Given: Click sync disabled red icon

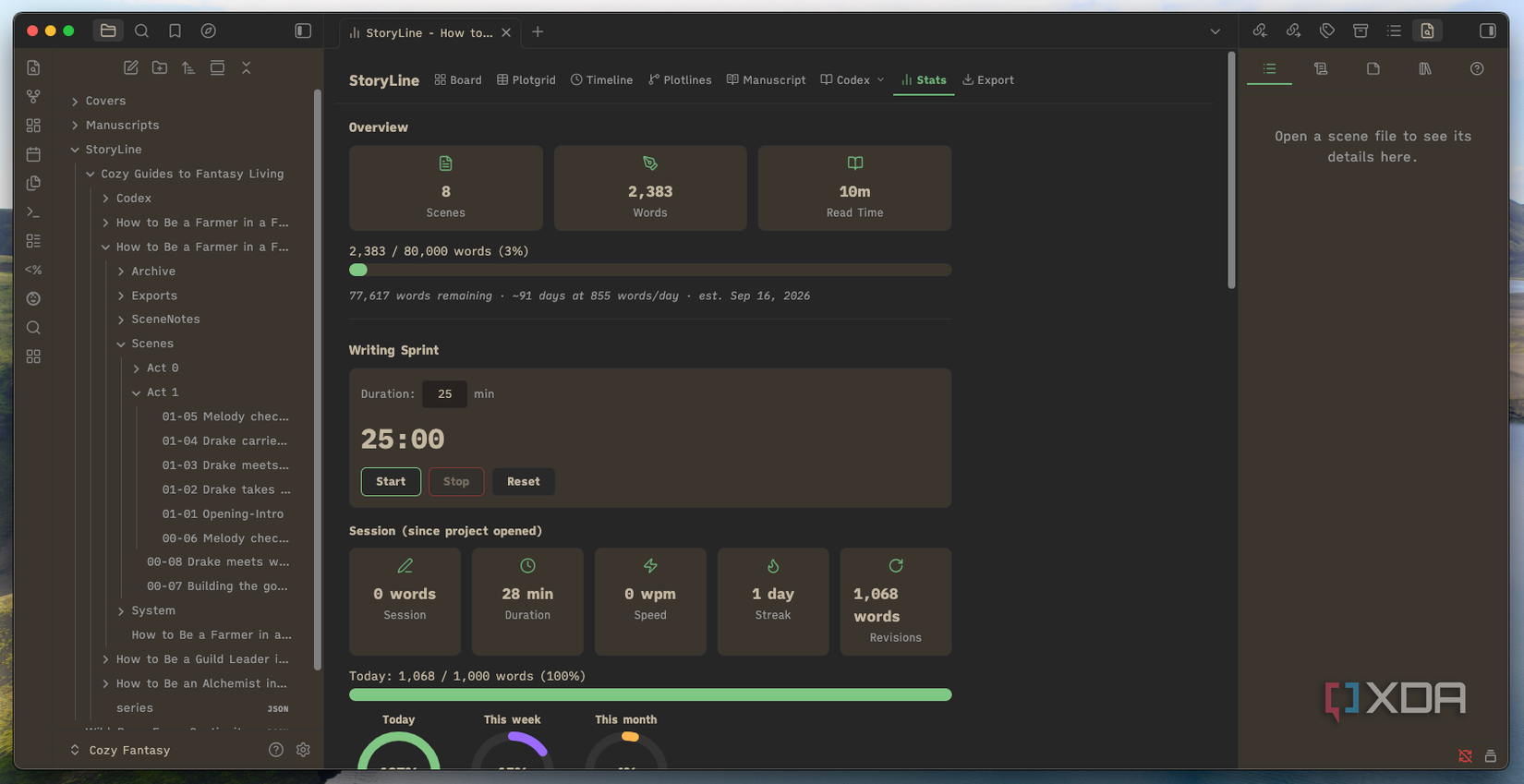Looking at the screenshot, I should pos(1465,755).
